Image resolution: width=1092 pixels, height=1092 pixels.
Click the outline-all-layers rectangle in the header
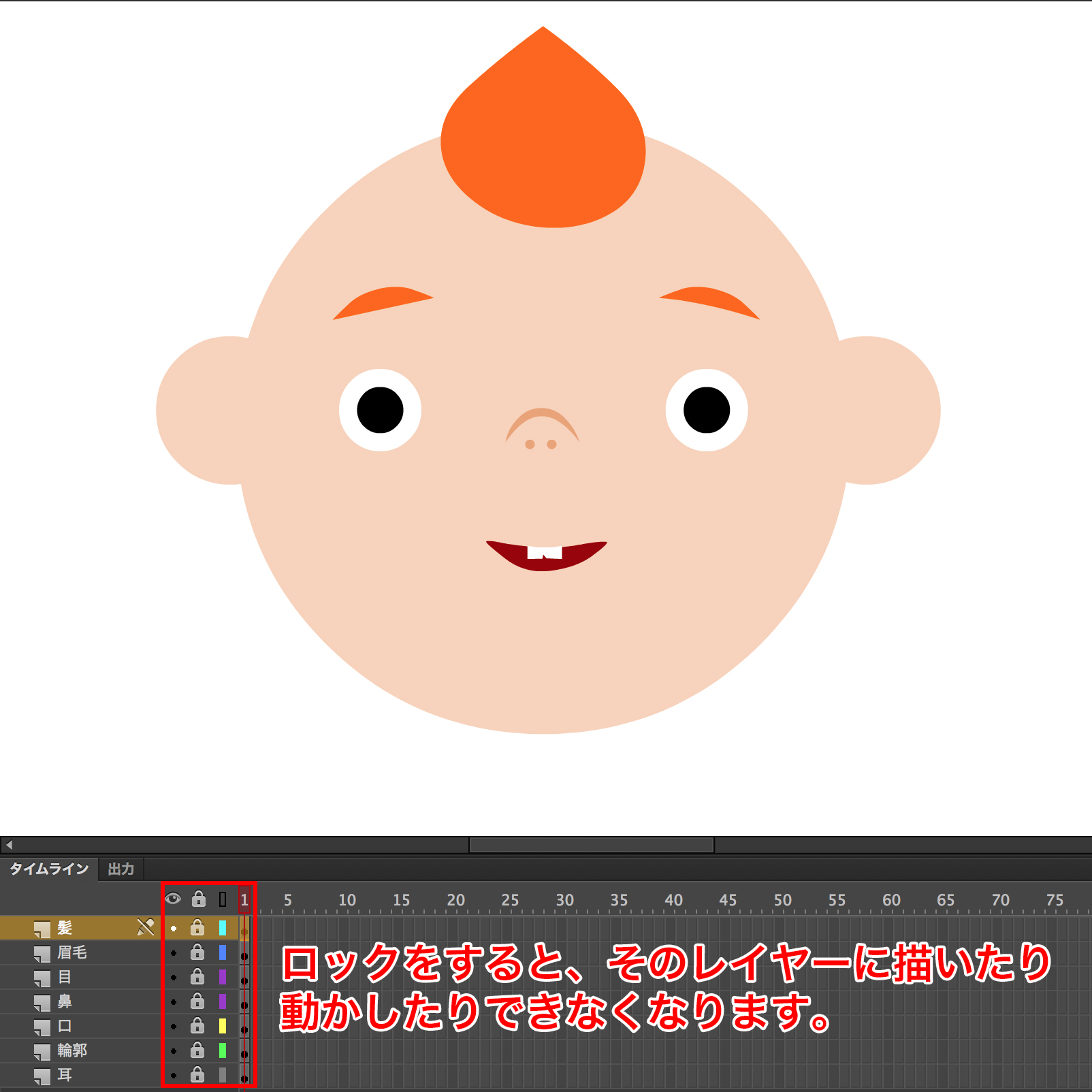point(223,900)
